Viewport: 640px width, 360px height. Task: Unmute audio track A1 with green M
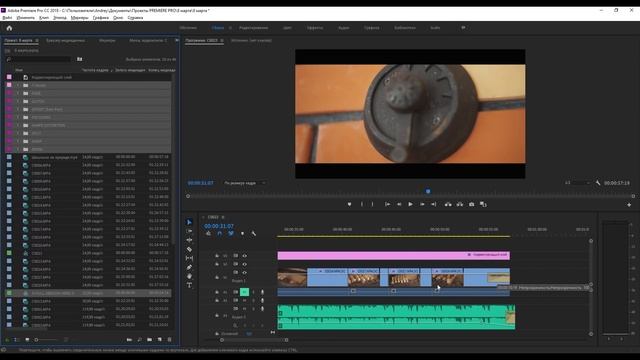tap(244, 292)
